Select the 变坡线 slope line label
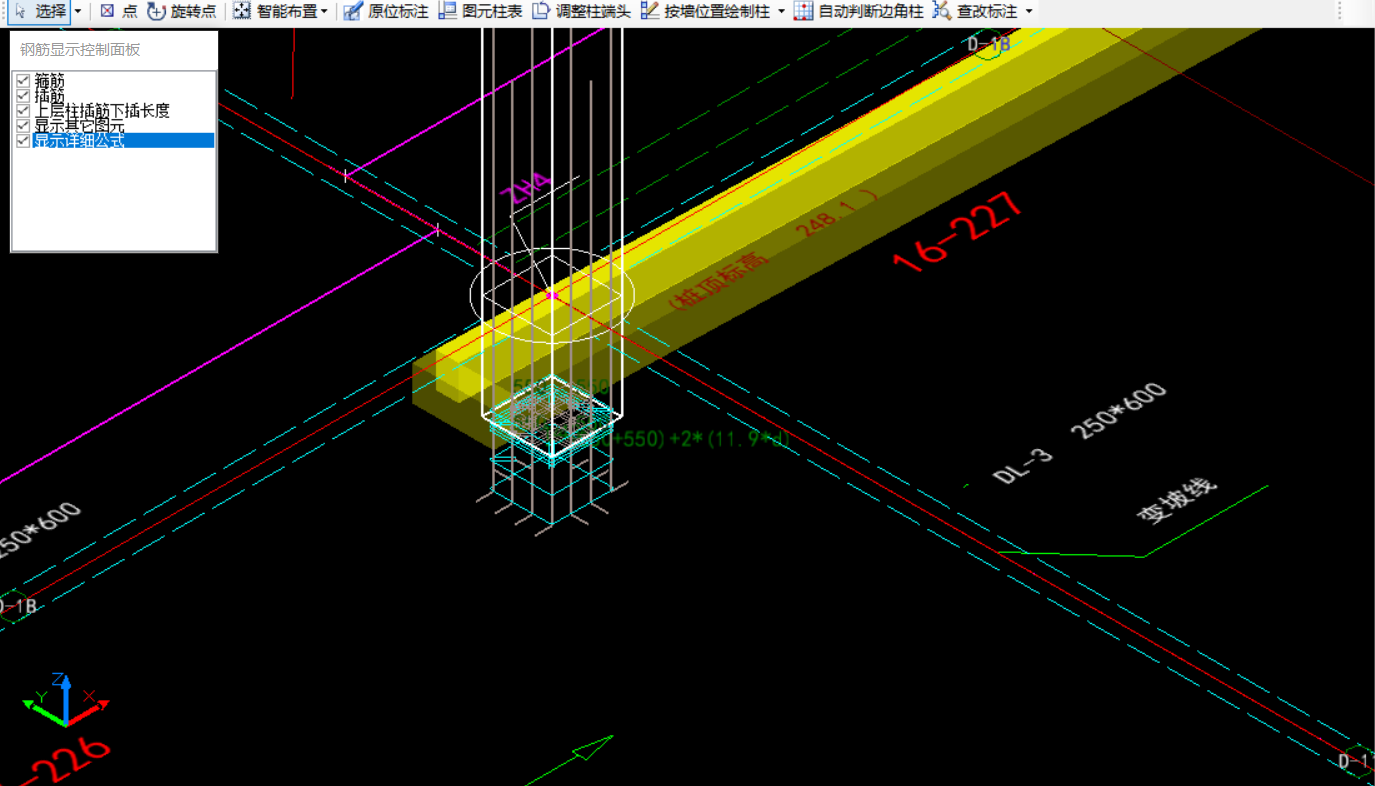Image resolution: width=1375 pixels, height=786 pixels. 1177,500
